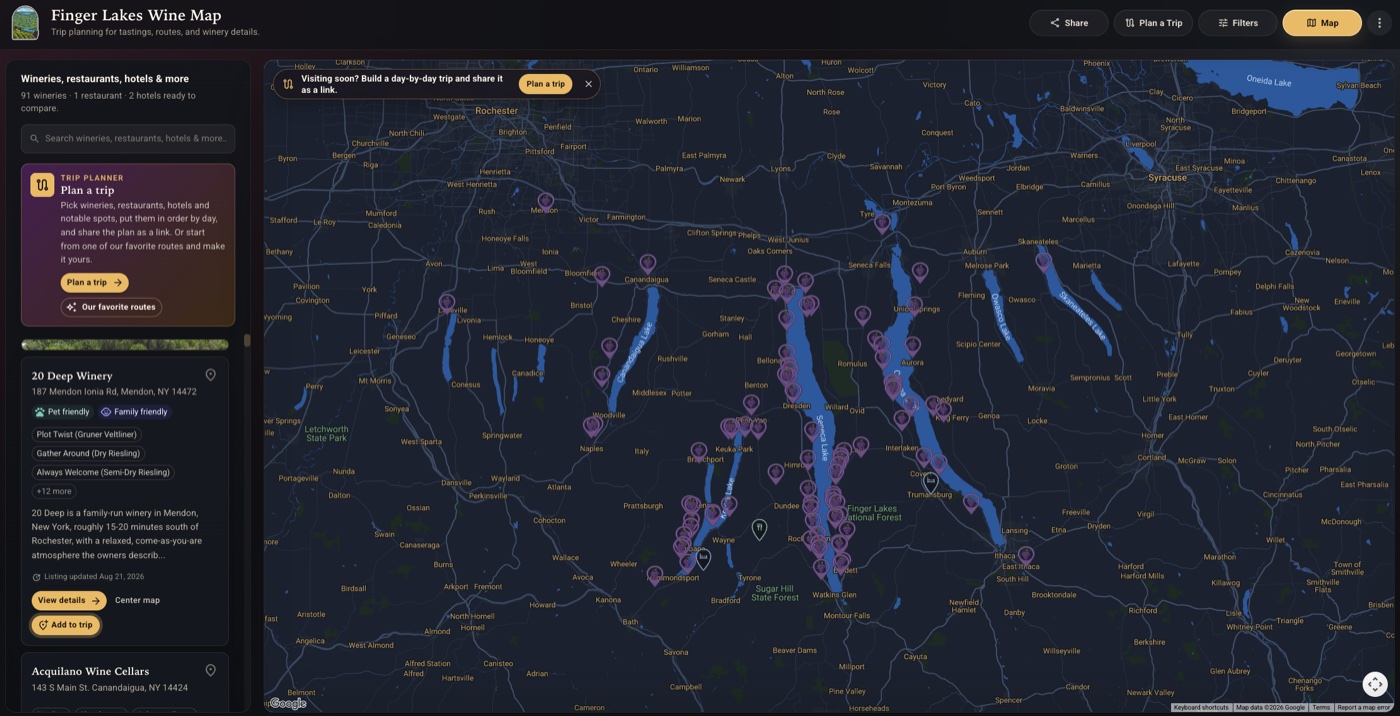Add 20 Deep Winery to trip

(66, 625)
